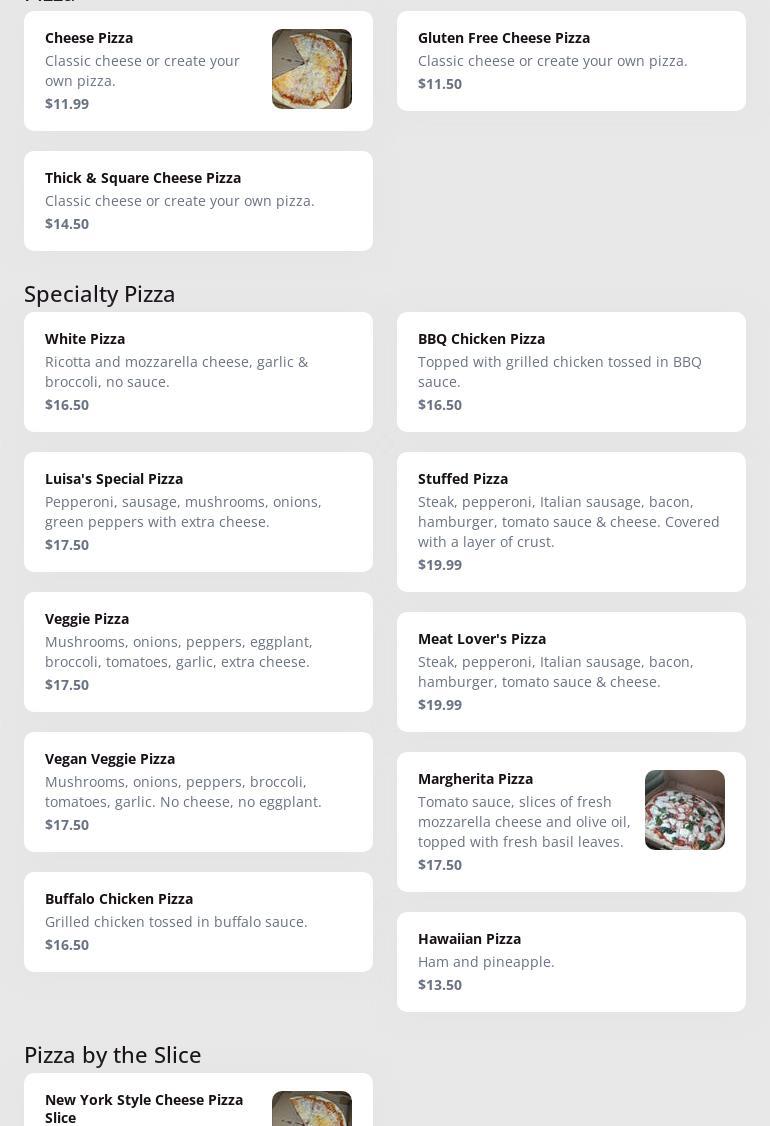770x1126 pixels.
Task: Open Luisa's Special Pizza details
Action: pyautogui.click(x=198, y=512)
